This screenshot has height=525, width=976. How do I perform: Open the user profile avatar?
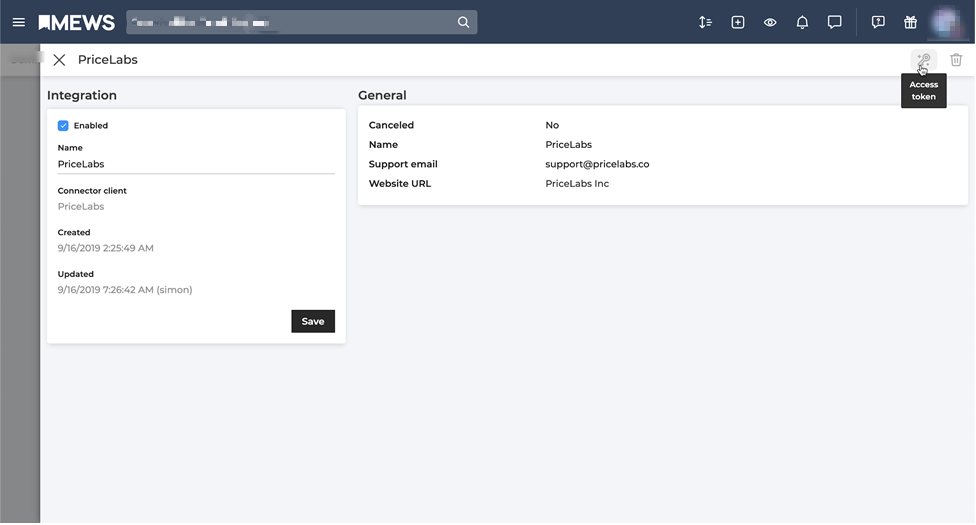pyautogui.click(x=946, y=22)
